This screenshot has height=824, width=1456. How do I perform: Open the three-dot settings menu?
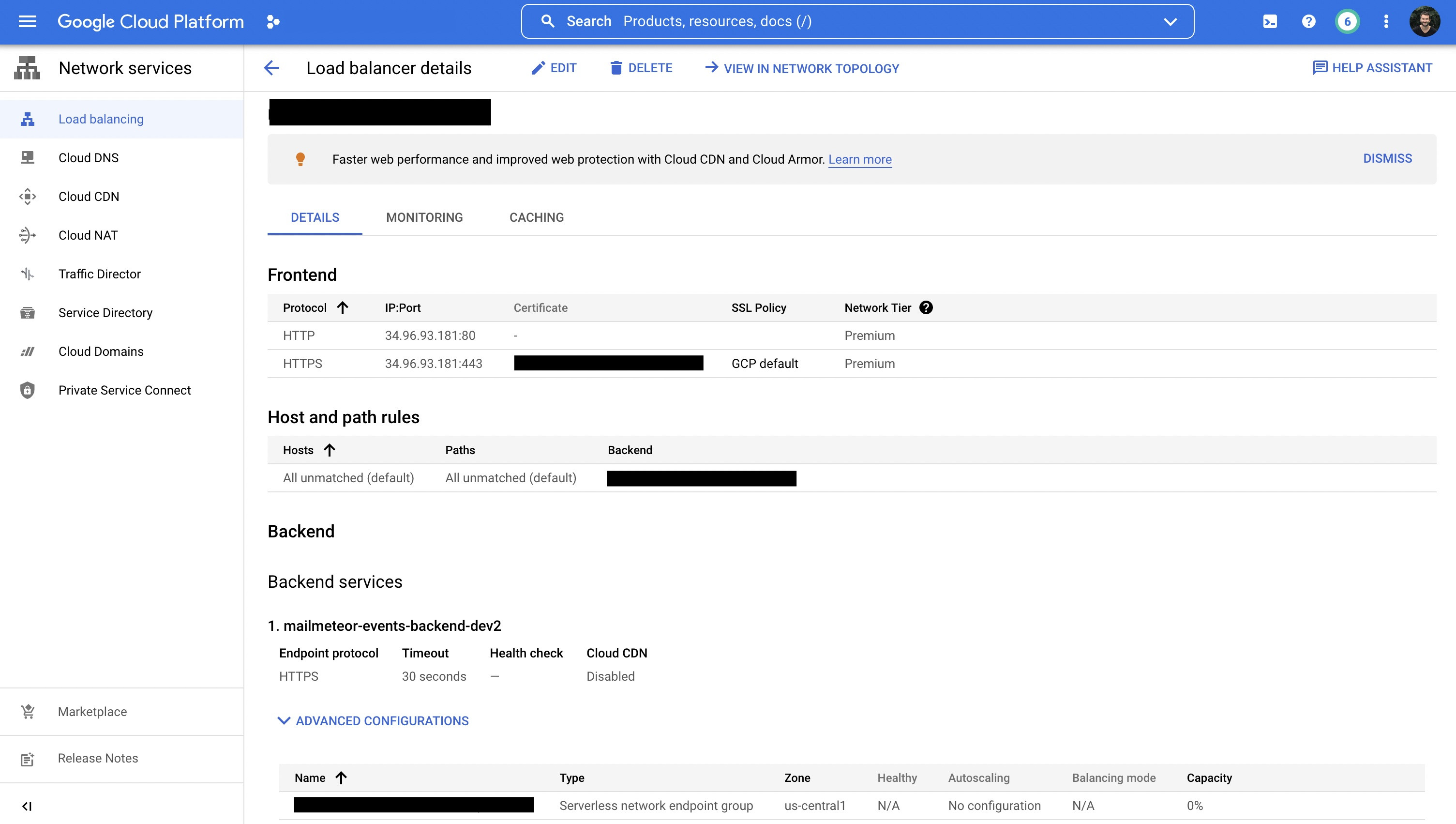click(1386, 21)
